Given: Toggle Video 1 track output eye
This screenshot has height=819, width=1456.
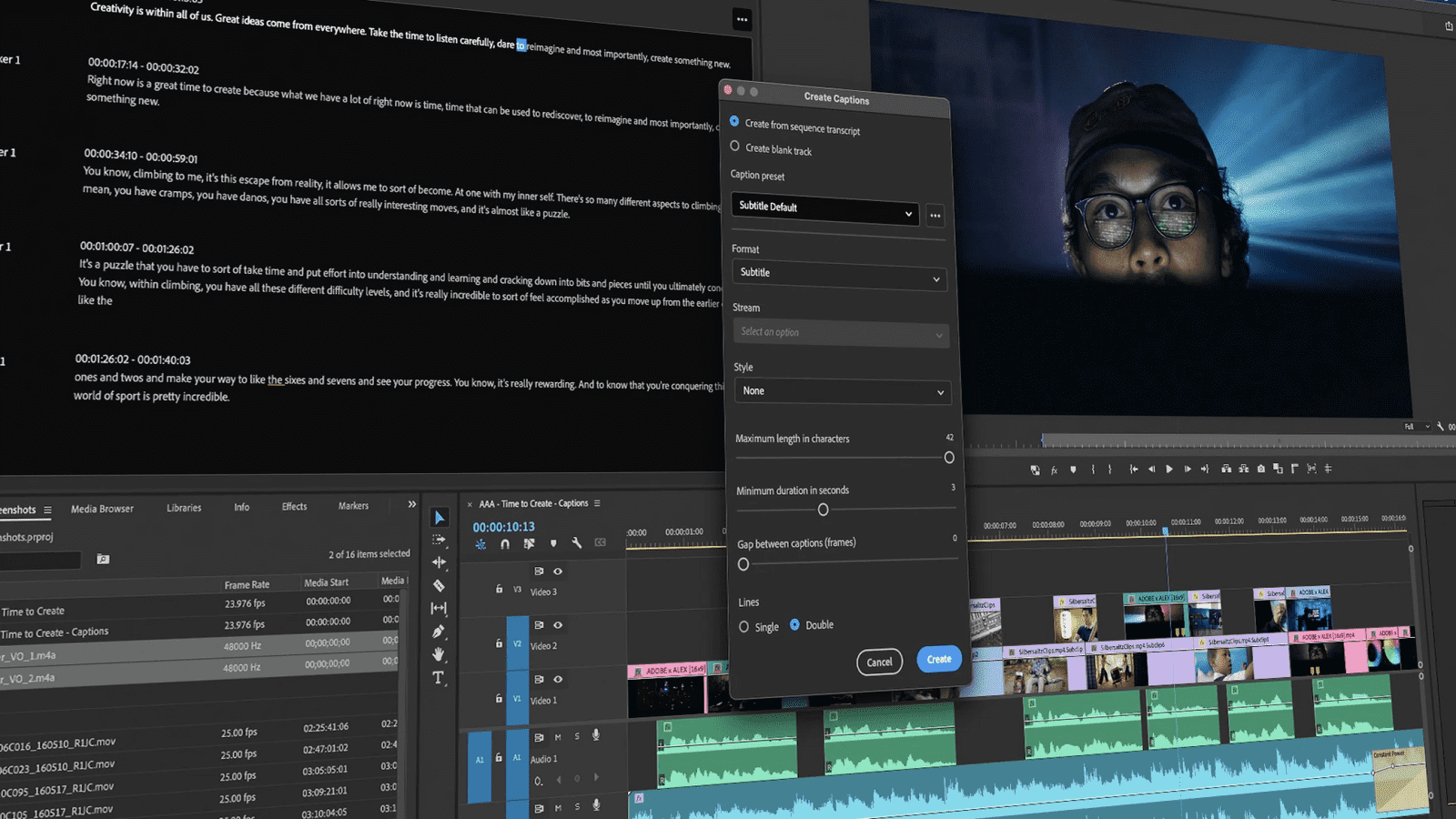Looking at the screenshot, I should click(558, 679).
